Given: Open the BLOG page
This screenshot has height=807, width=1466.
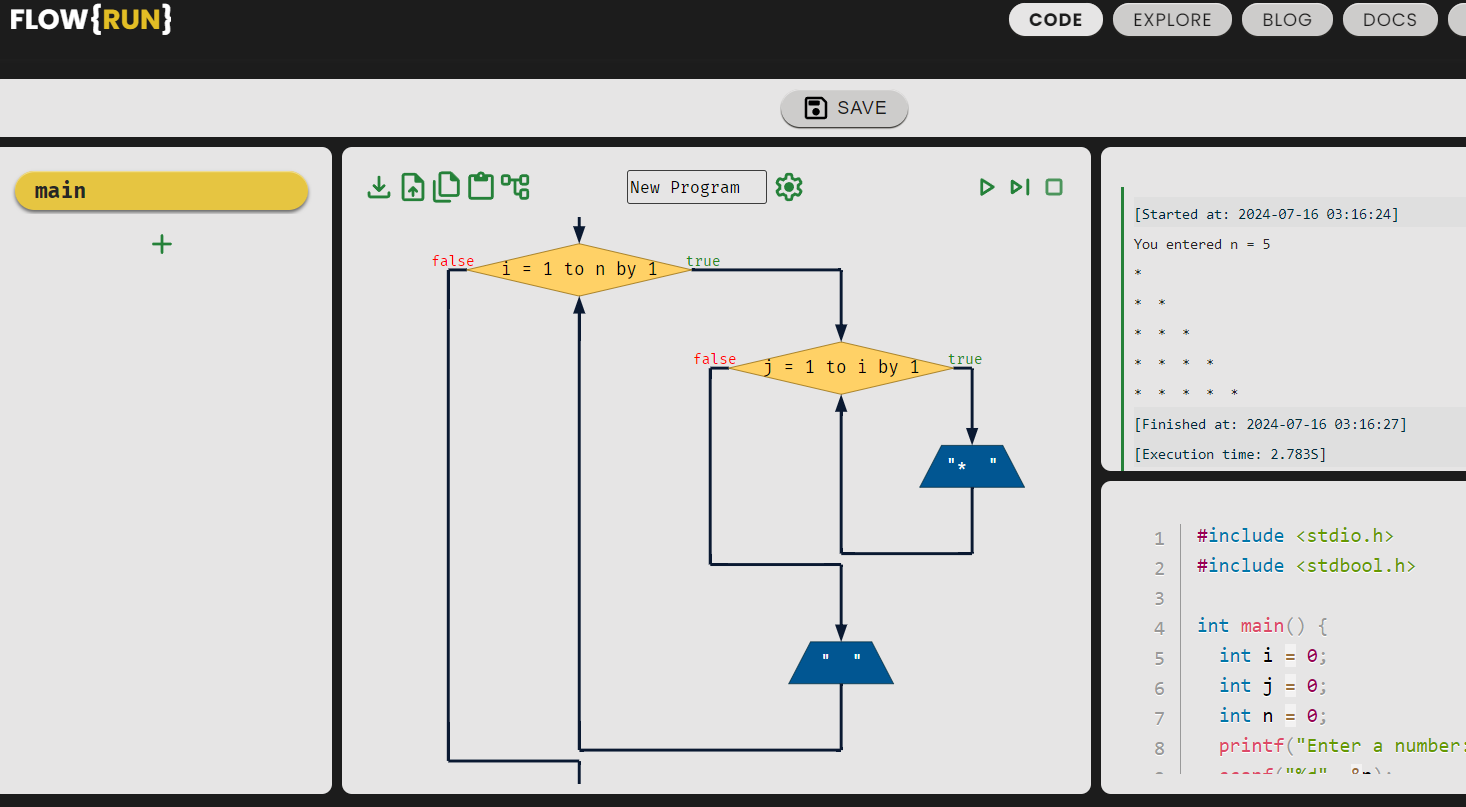Looking at the screenshot, I should tap(1287, 19).
